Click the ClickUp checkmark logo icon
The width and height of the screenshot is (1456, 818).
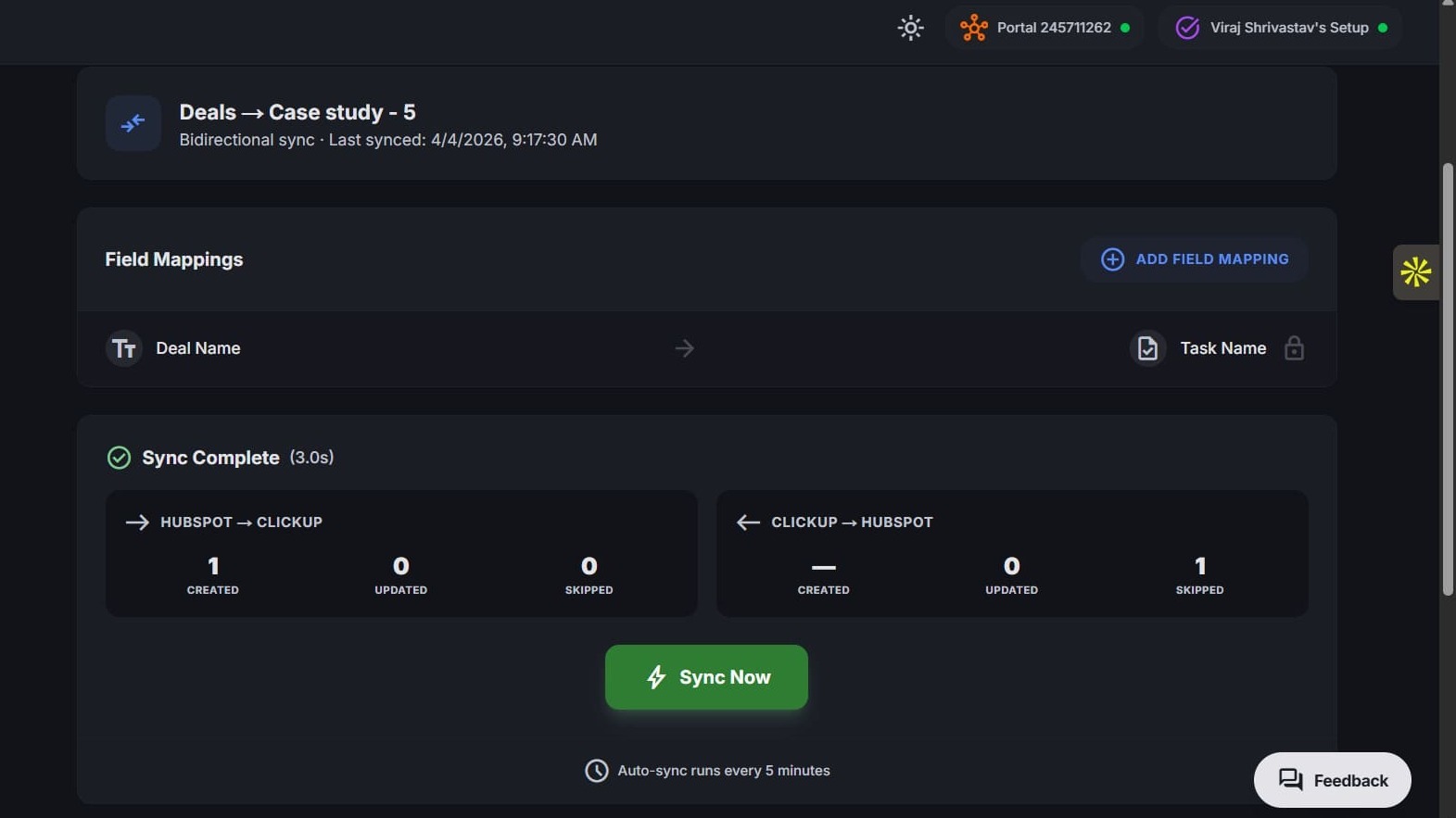point(1187,28)
